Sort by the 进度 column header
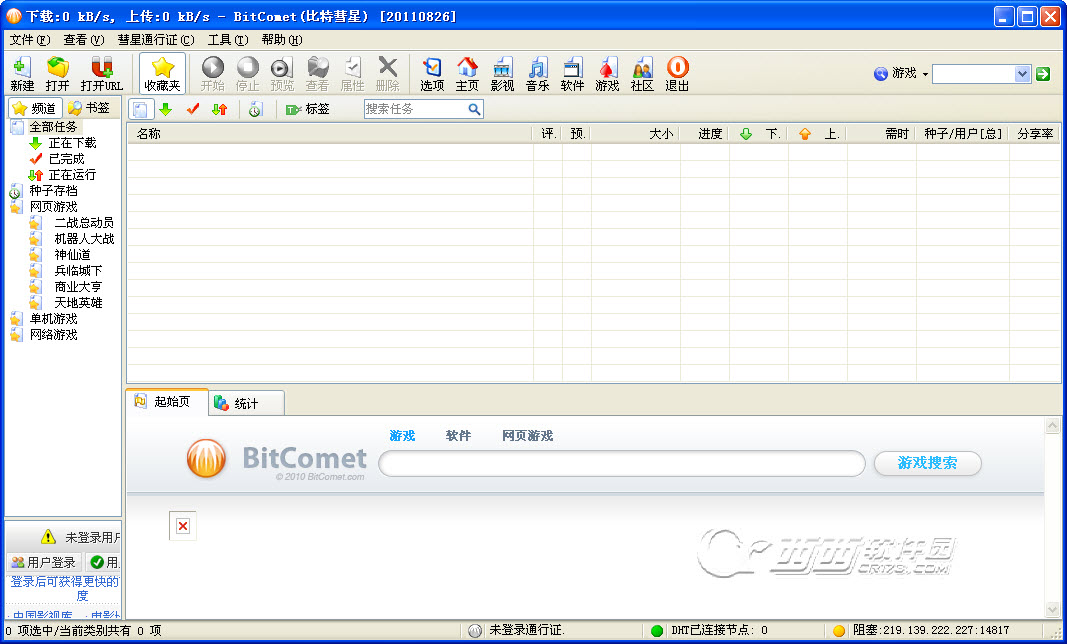The height and width of the screenshot is (644, 1067). 704,134
